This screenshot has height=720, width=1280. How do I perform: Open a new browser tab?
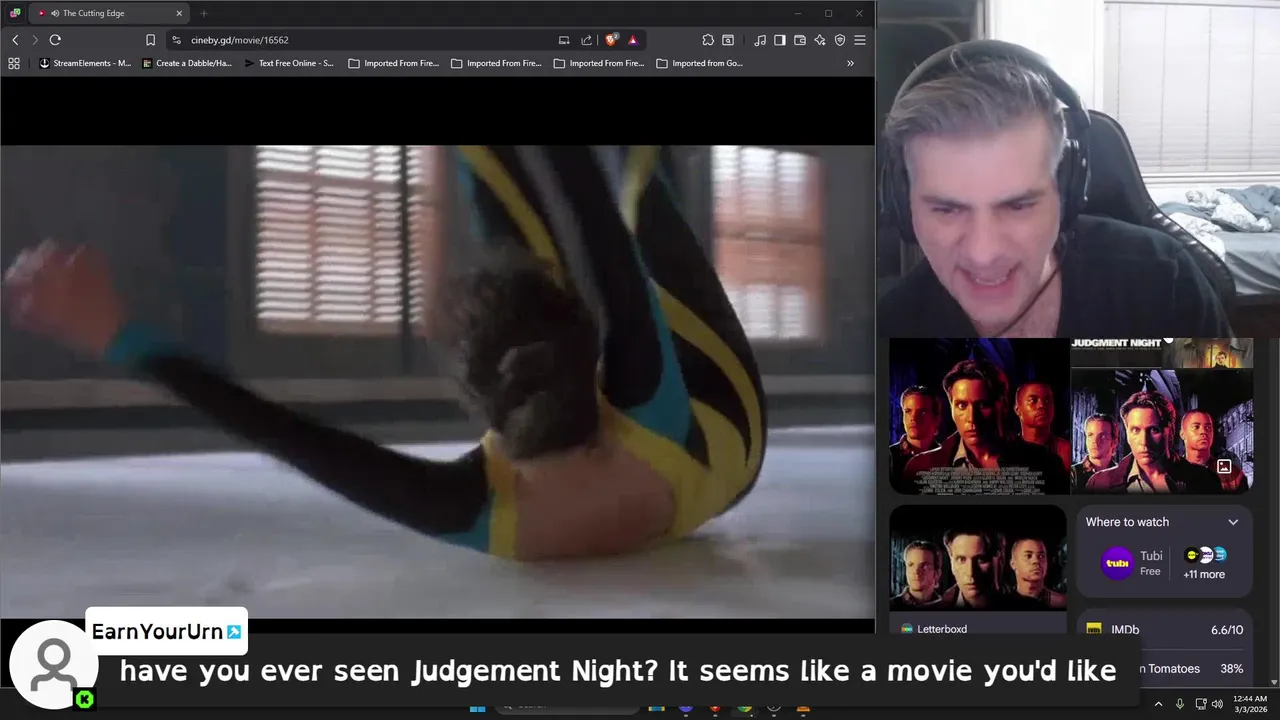(204, 13)
